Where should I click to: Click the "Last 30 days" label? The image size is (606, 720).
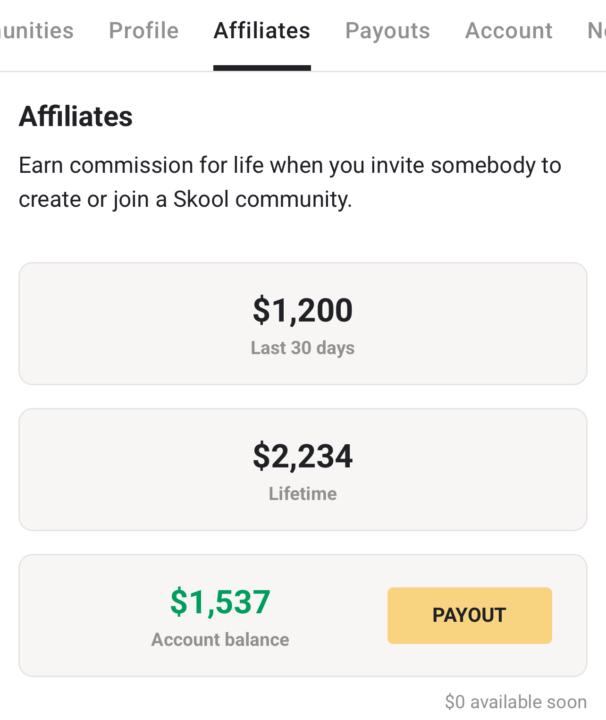pos(302,349)
